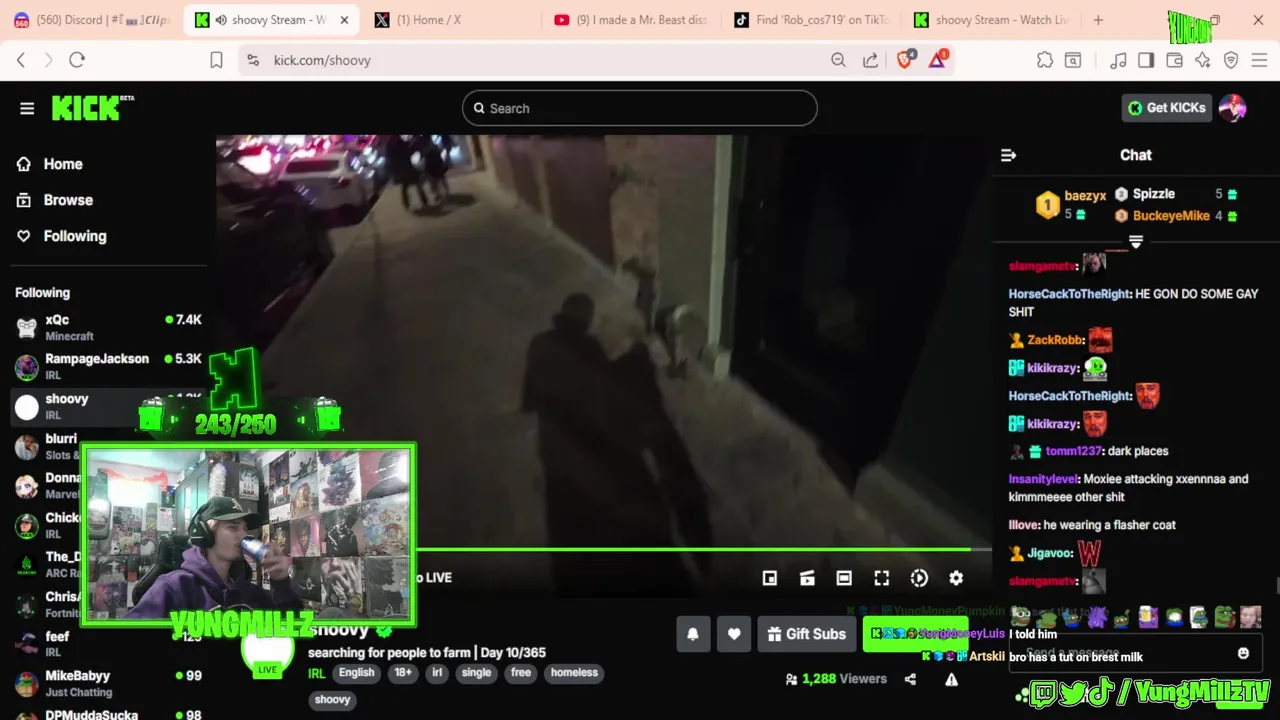Toggle the browser sidebar panel icon
Screen dimensions: 1280x720
1146,60
